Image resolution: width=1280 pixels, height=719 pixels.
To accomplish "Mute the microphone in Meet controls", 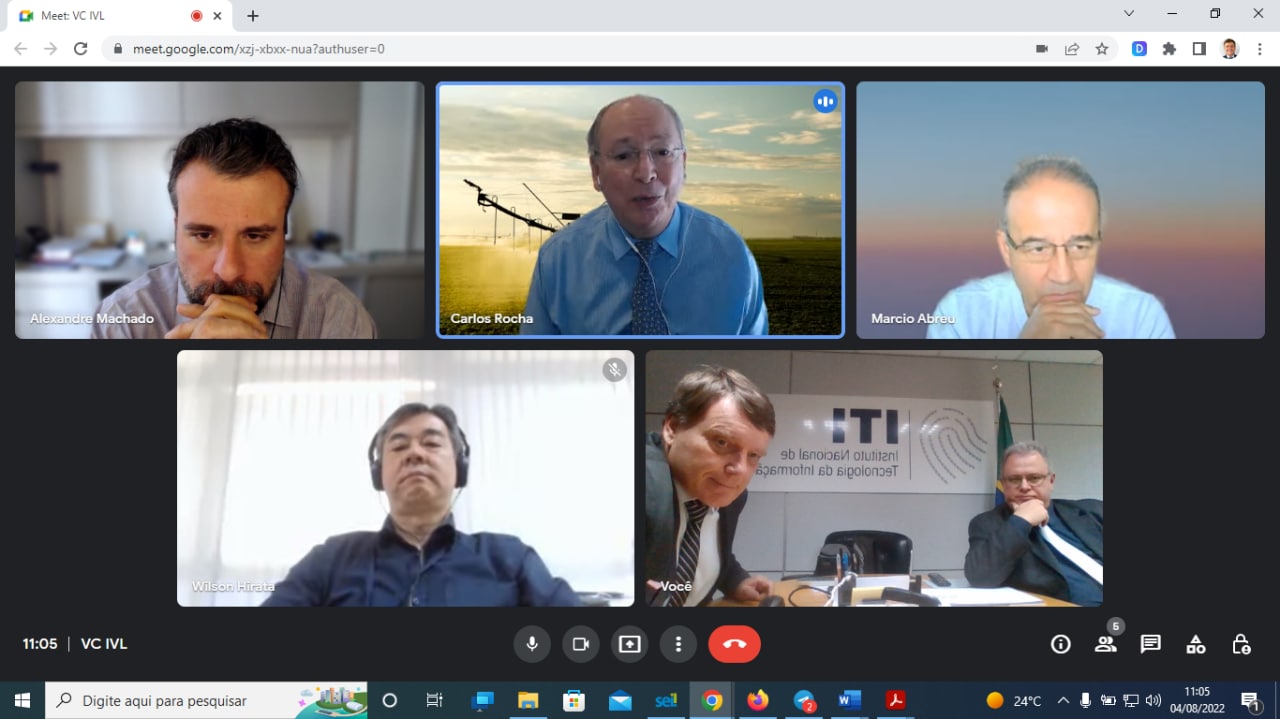I will [532, 644].
